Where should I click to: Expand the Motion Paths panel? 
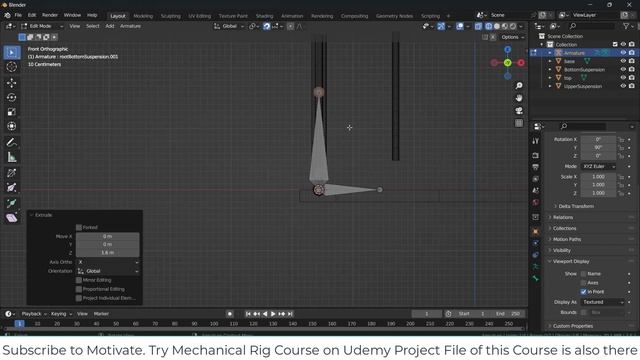click(x=567, y=239)
